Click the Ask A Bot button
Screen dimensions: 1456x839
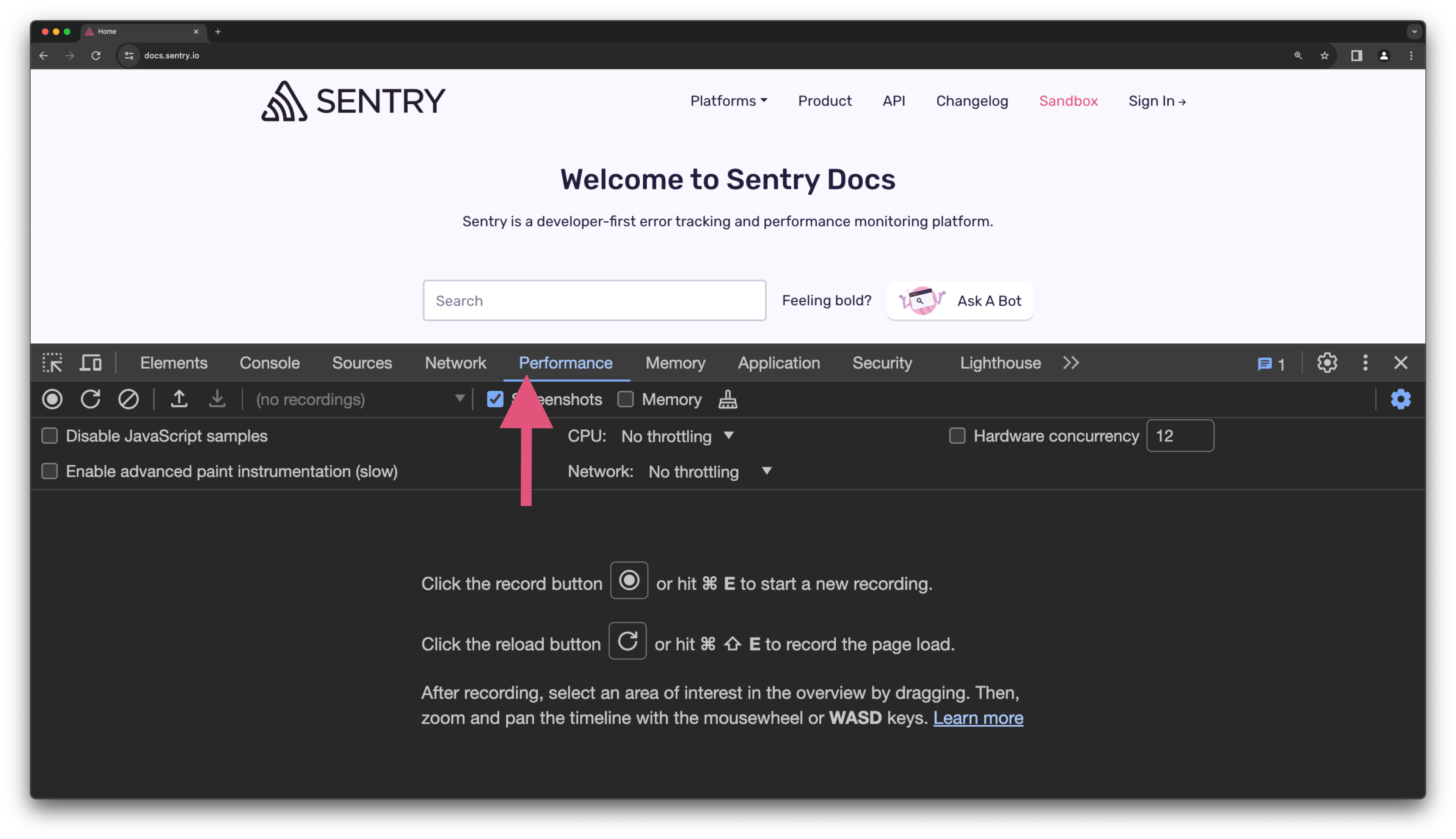(x=960, y=300)
